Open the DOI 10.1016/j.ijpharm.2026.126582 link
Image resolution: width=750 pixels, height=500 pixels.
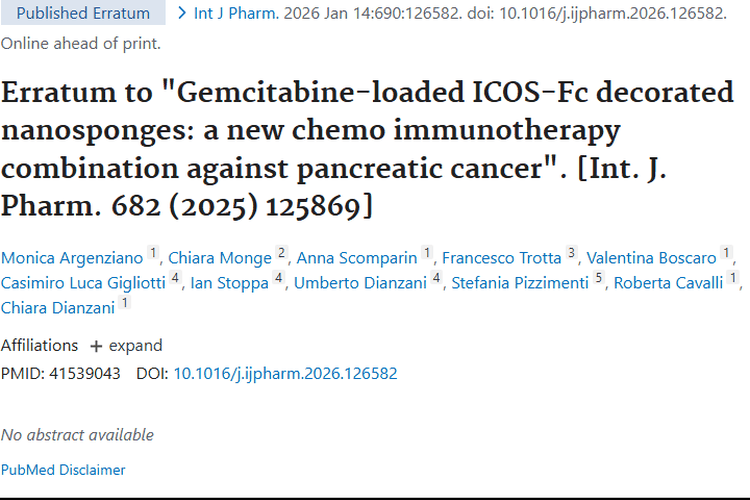coord(285,373)
